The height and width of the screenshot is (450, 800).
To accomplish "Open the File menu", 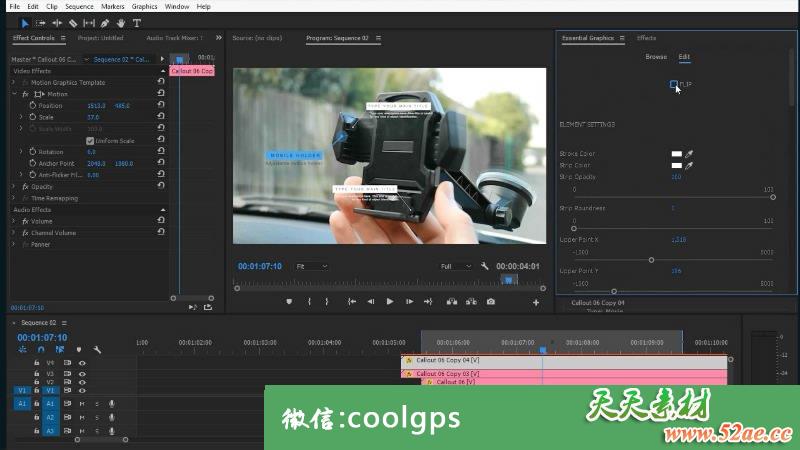I will [15, 7].
